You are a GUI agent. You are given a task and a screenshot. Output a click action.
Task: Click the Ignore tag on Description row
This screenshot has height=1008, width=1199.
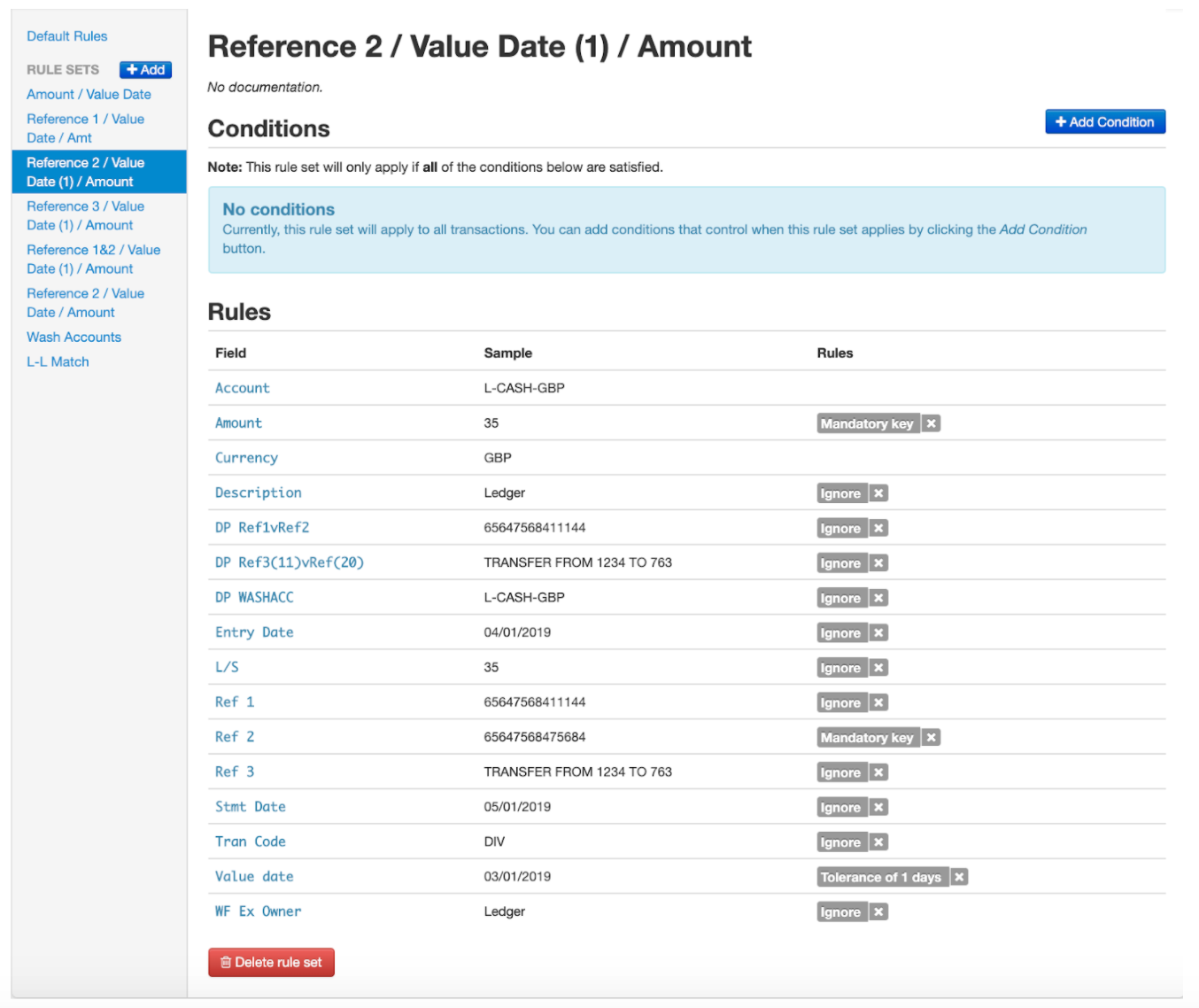coord(841,493)
